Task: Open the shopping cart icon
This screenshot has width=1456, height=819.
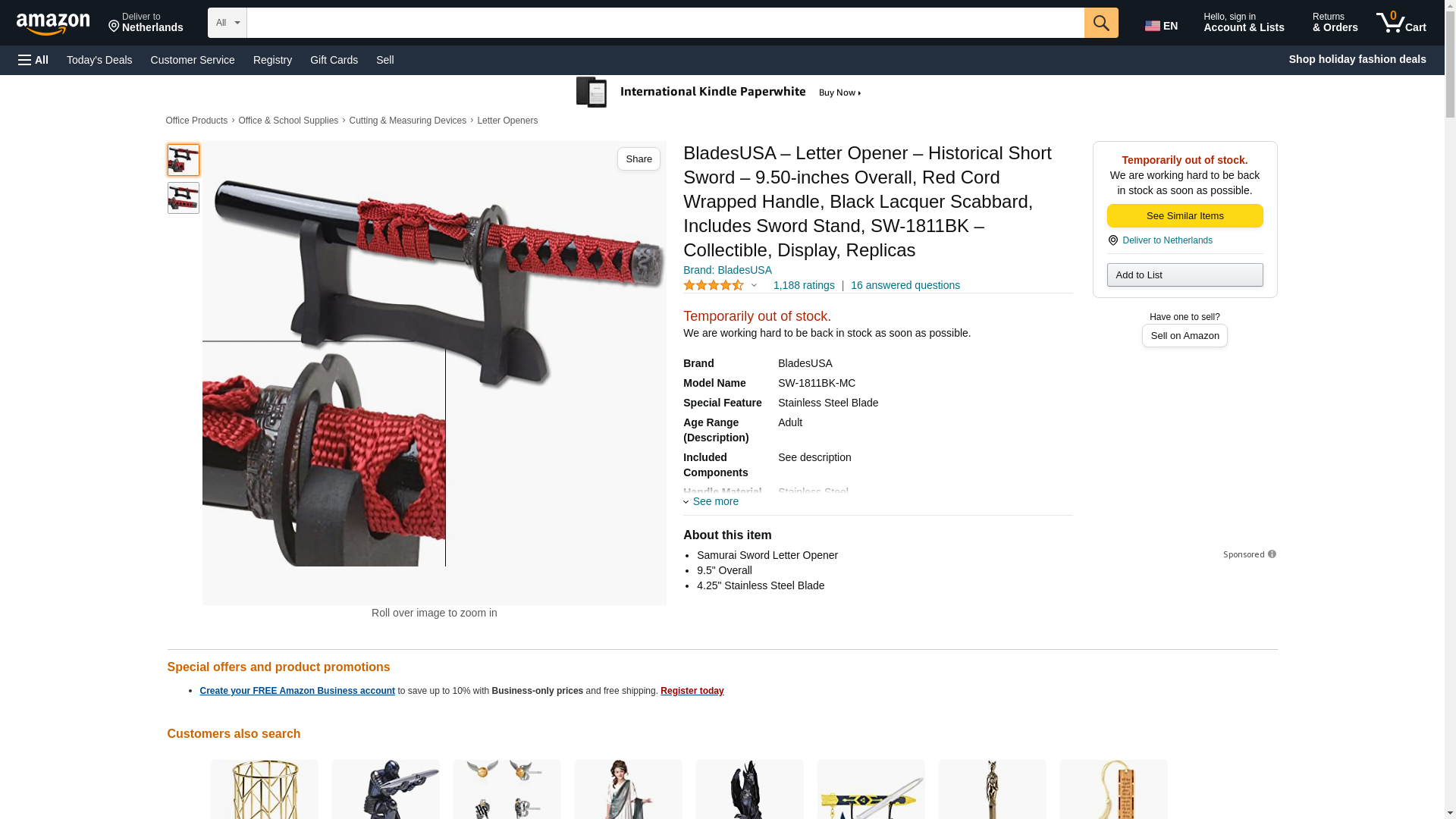Action: (1401, 23)
